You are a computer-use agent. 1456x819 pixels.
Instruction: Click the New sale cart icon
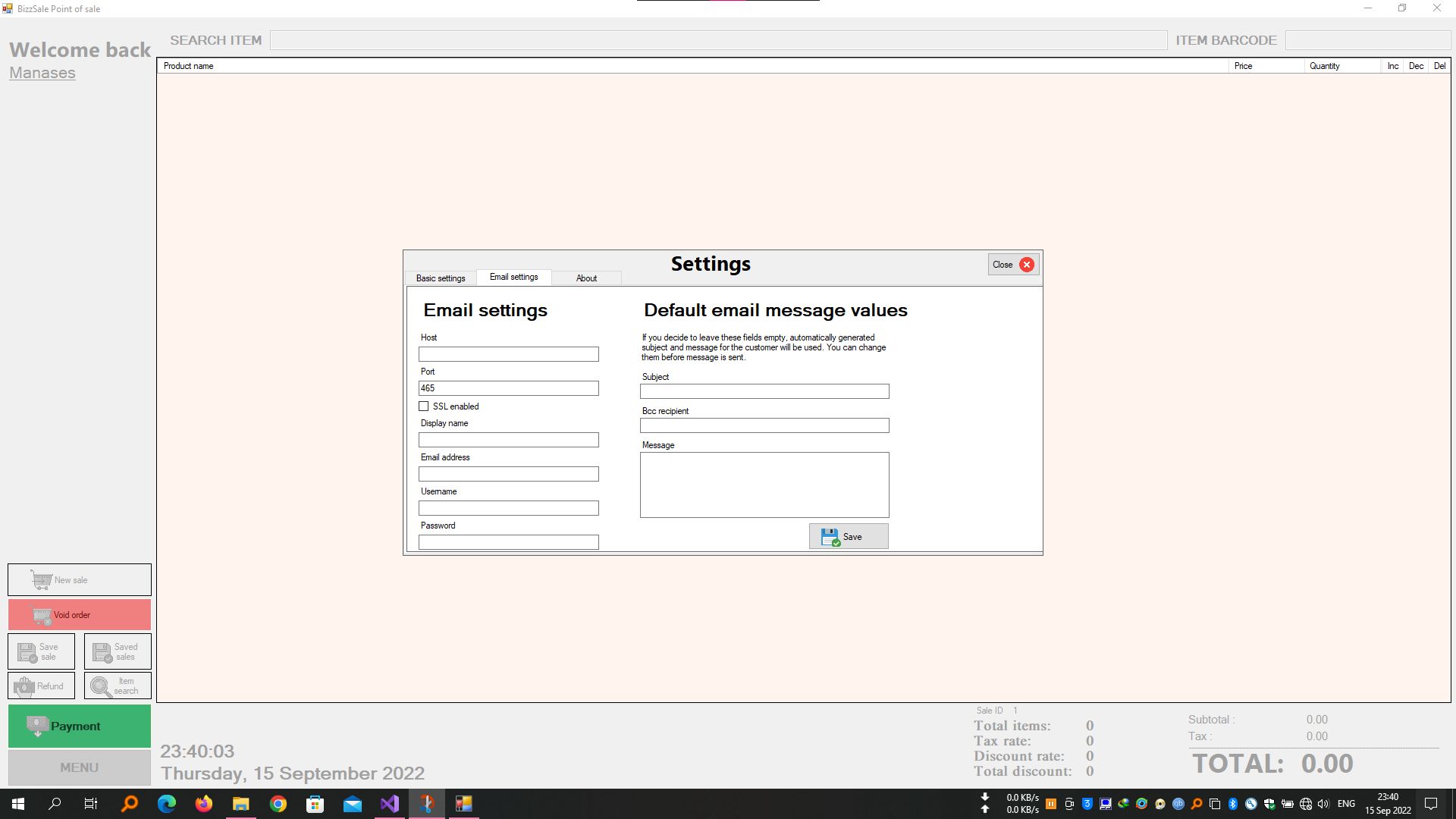click(41, 580)
